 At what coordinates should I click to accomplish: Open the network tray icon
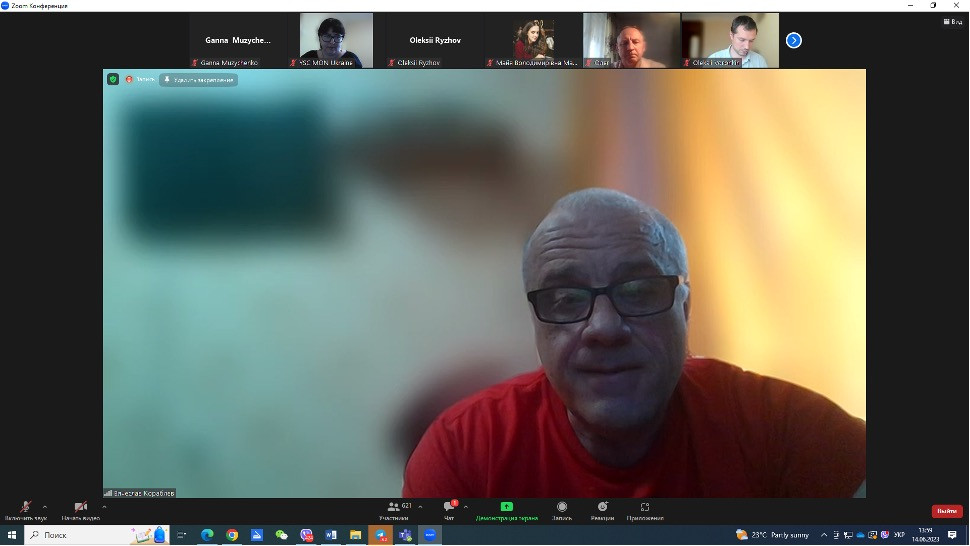[848, 535]
